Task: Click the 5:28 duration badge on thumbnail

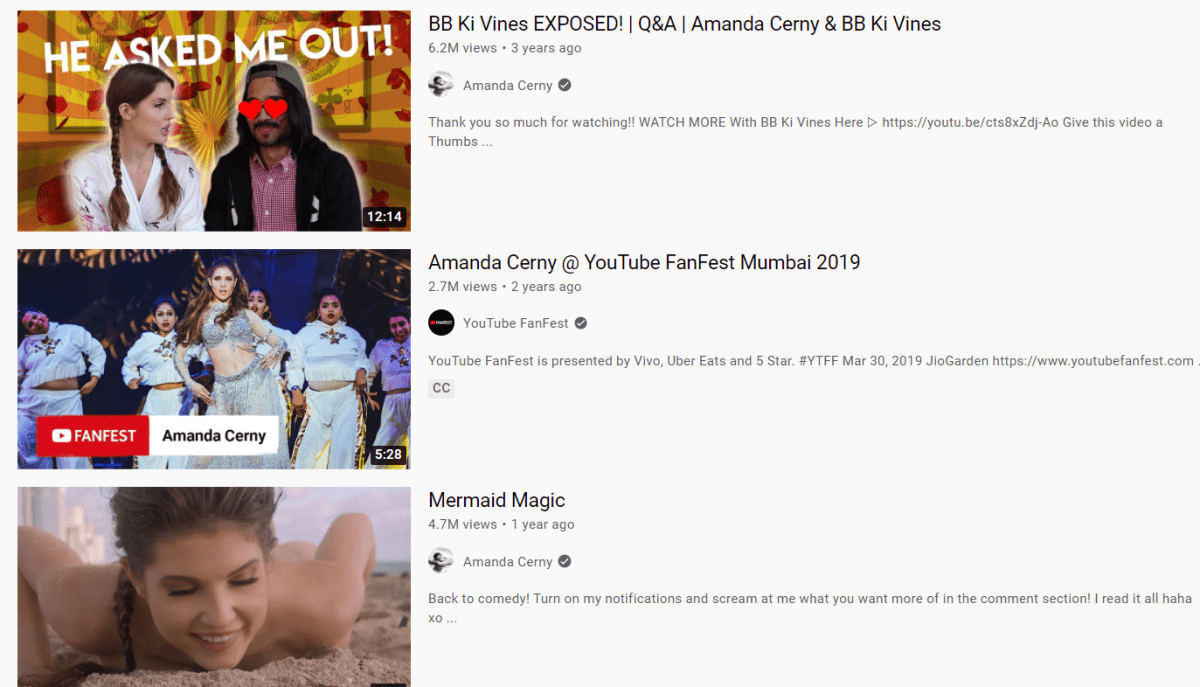Action: tap(388, 454)
